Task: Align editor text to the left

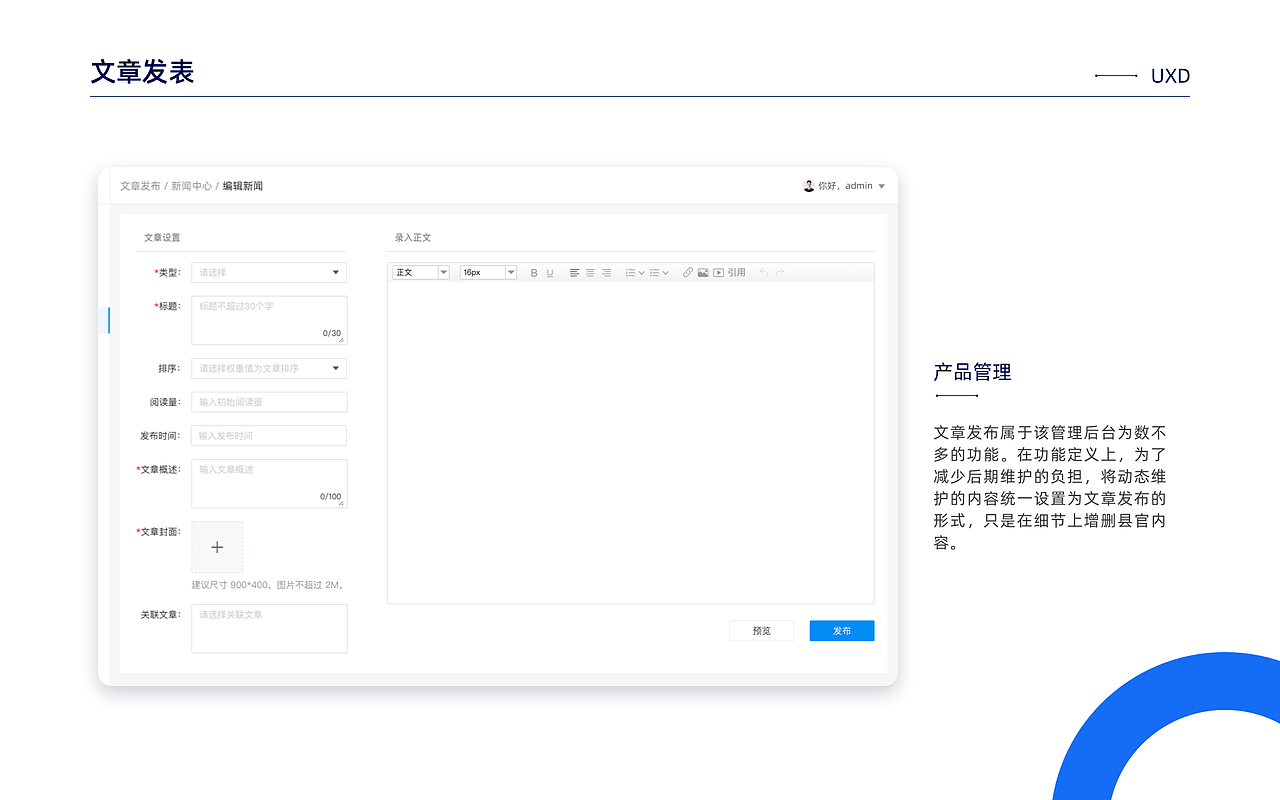Action: pyautogui.click(x=575, y=273)
